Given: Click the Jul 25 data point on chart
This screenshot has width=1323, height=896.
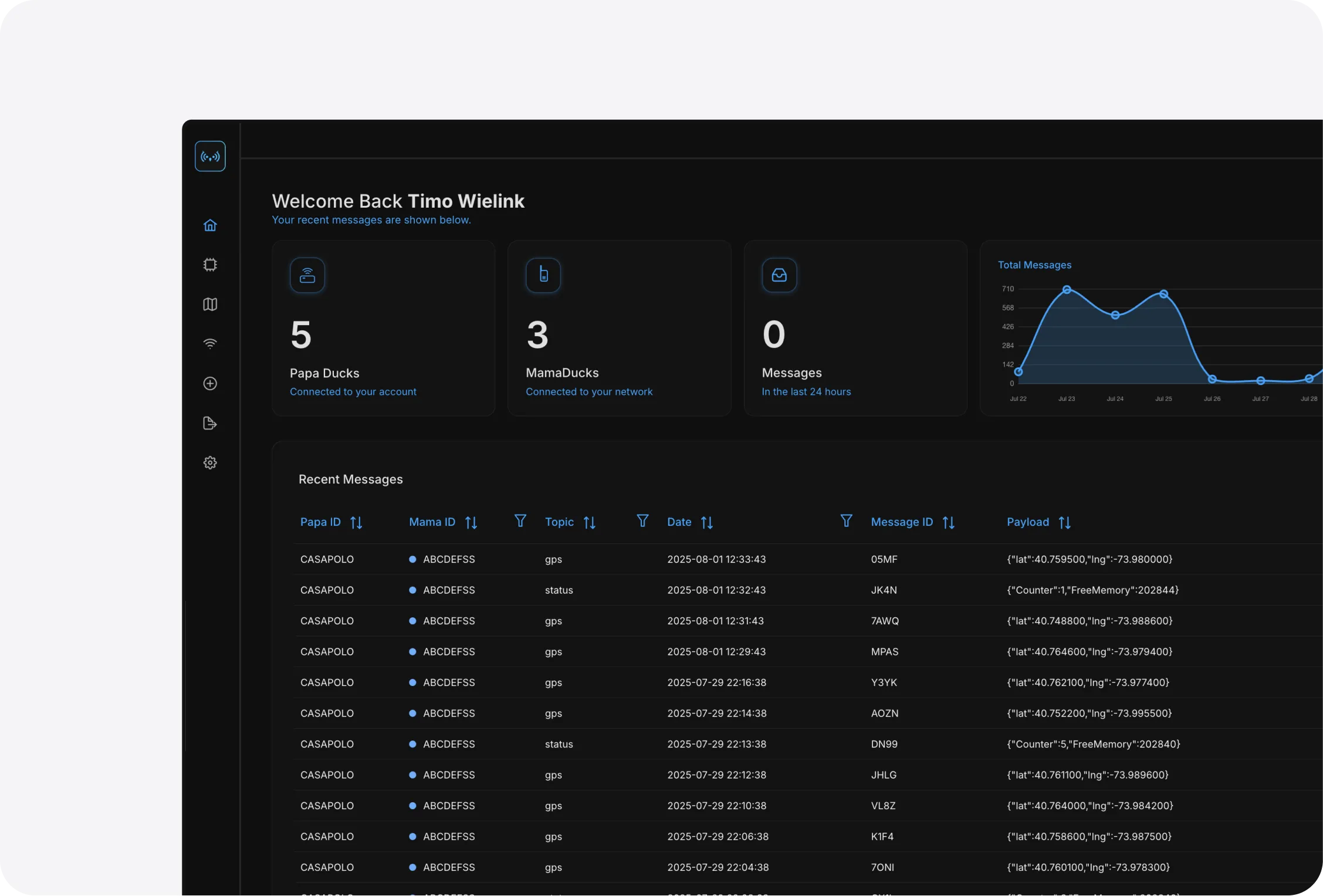Looking at the screenshot, I should [1163, 294].
